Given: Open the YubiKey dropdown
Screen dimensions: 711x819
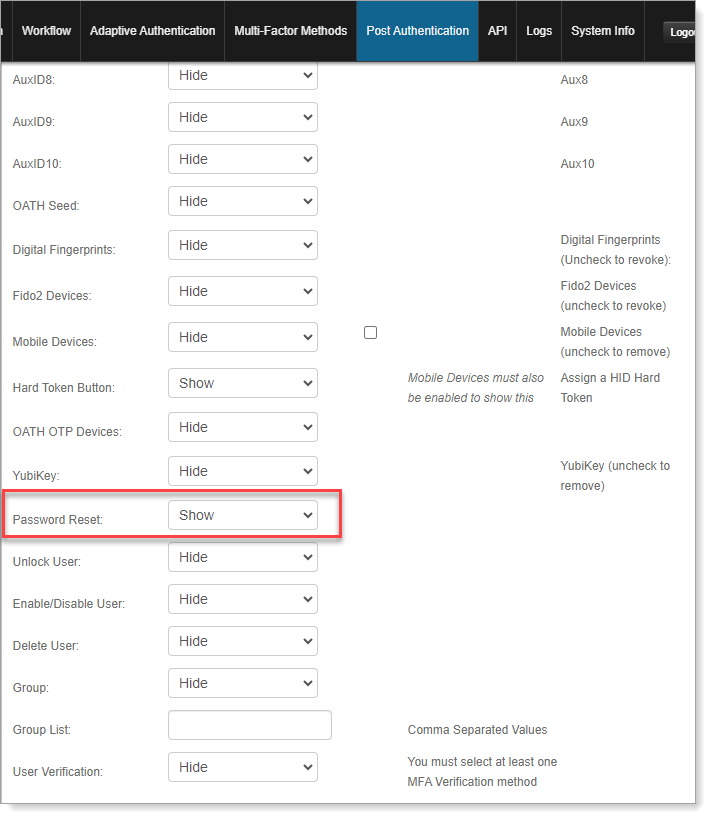Looking at the screenshot, I should pos(243,472).
